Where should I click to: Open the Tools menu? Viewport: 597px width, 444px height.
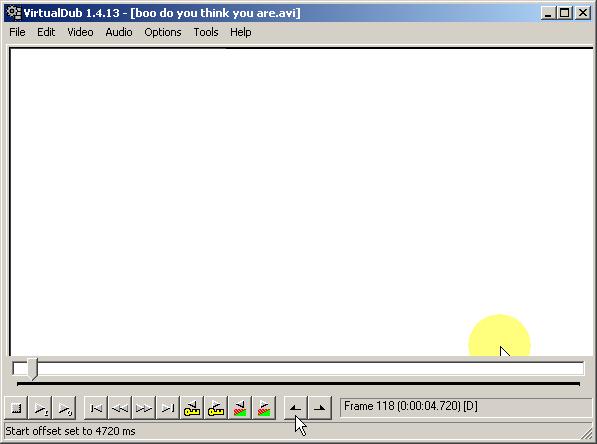coord(206,32)
